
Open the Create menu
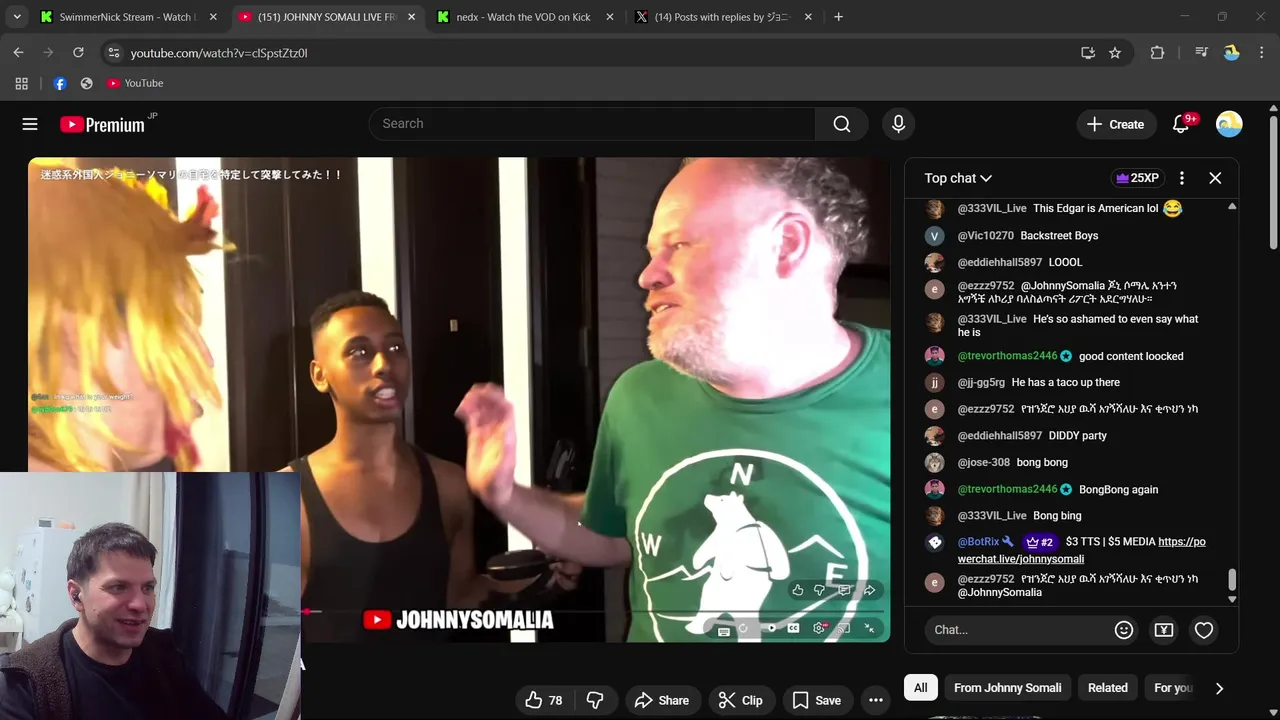coord(1116,124)
